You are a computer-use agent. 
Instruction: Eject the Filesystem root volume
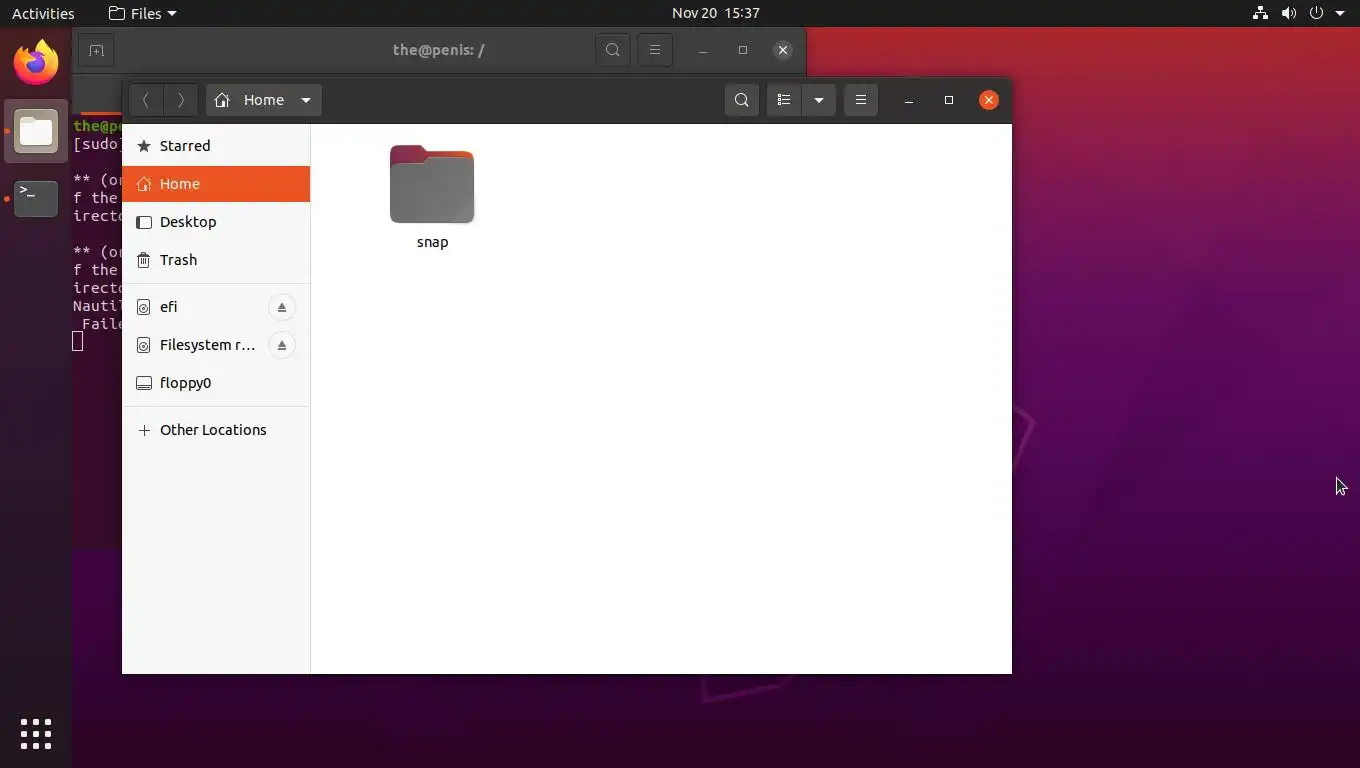point(282,345)
